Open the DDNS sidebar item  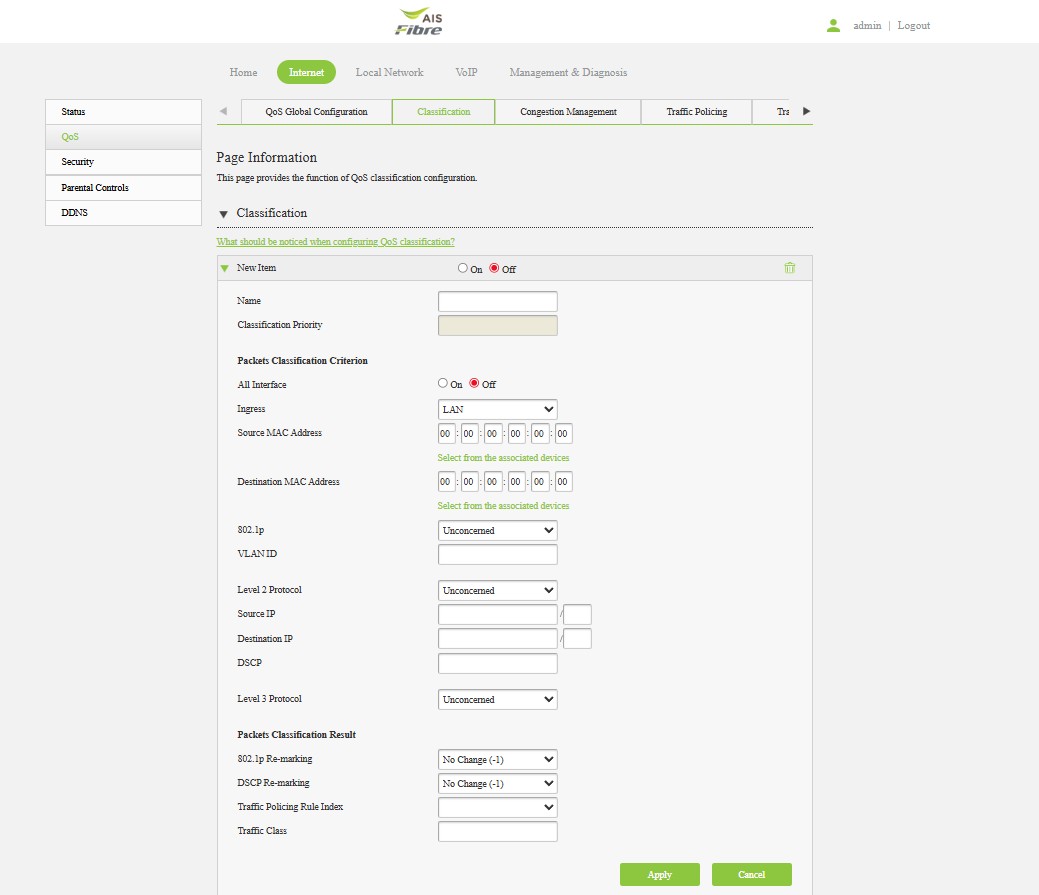click(123, 213)
